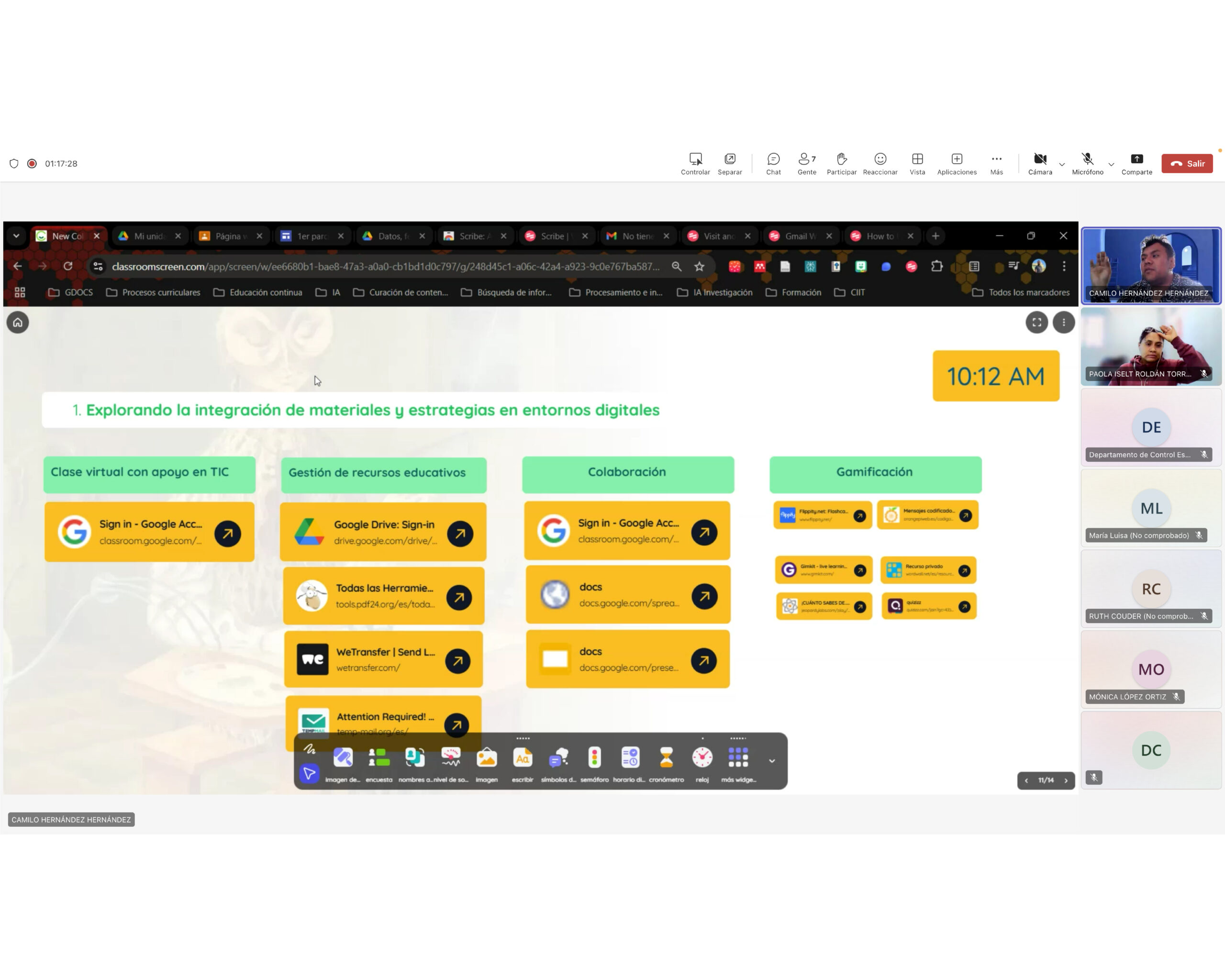Open the docs spreadsheet card under Colaboración

coord(628,595)
